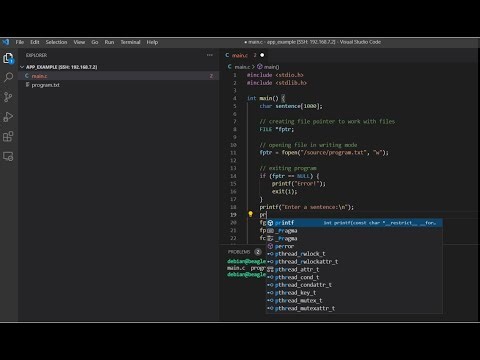480x360 pixels.
Task: Open Explorer more actions ellipsis
Action: [210, 55]
